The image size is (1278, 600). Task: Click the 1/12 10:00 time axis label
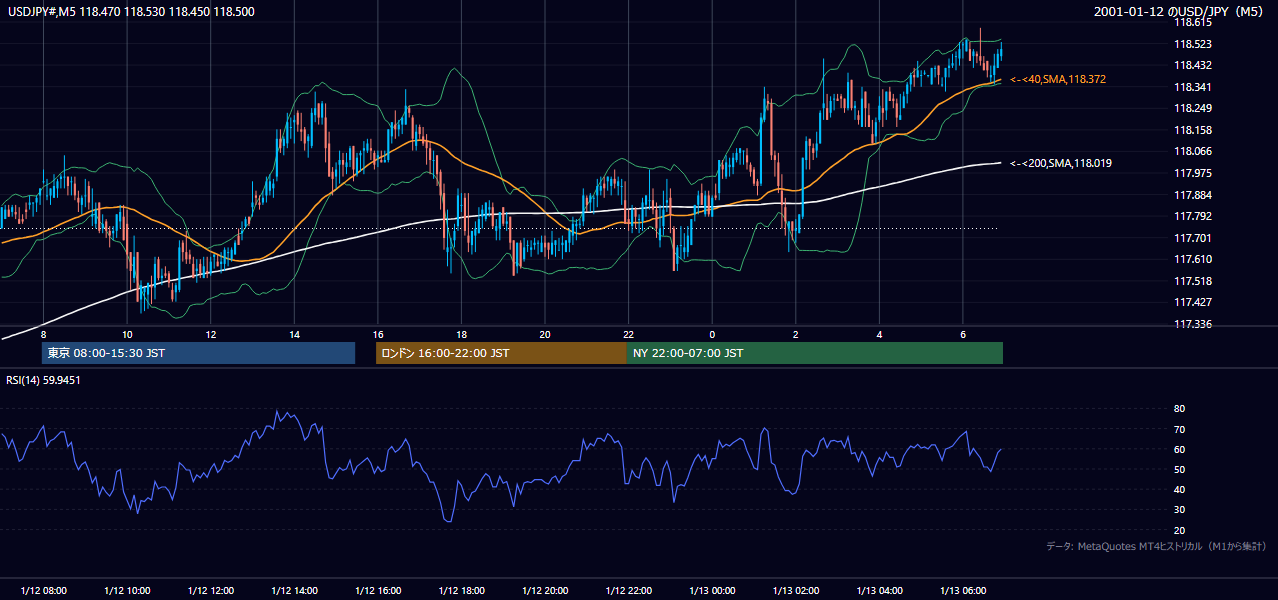[x=127, y=591]
